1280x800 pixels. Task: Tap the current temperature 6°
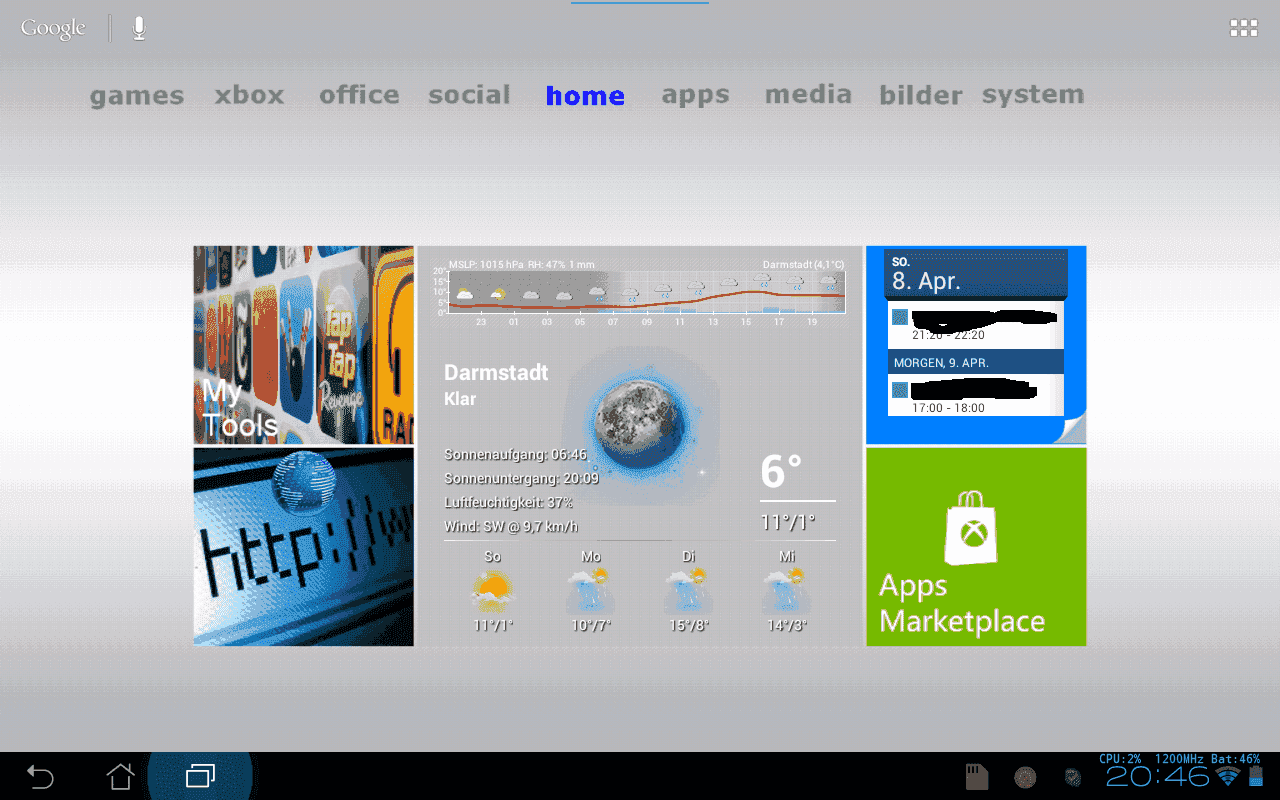(781, 471)
